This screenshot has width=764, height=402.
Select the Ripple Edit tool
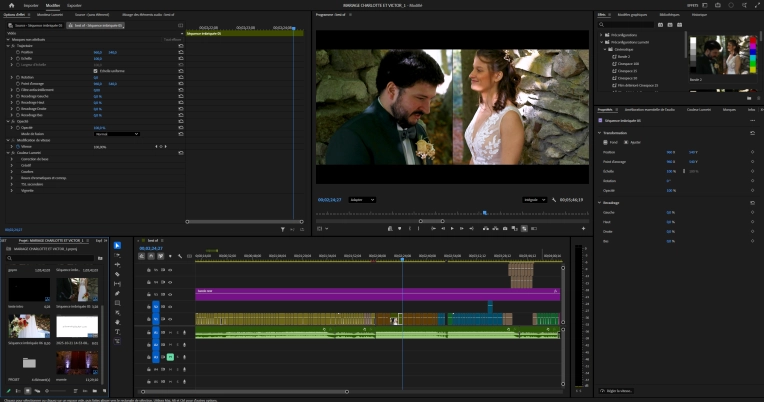[117, 265]
